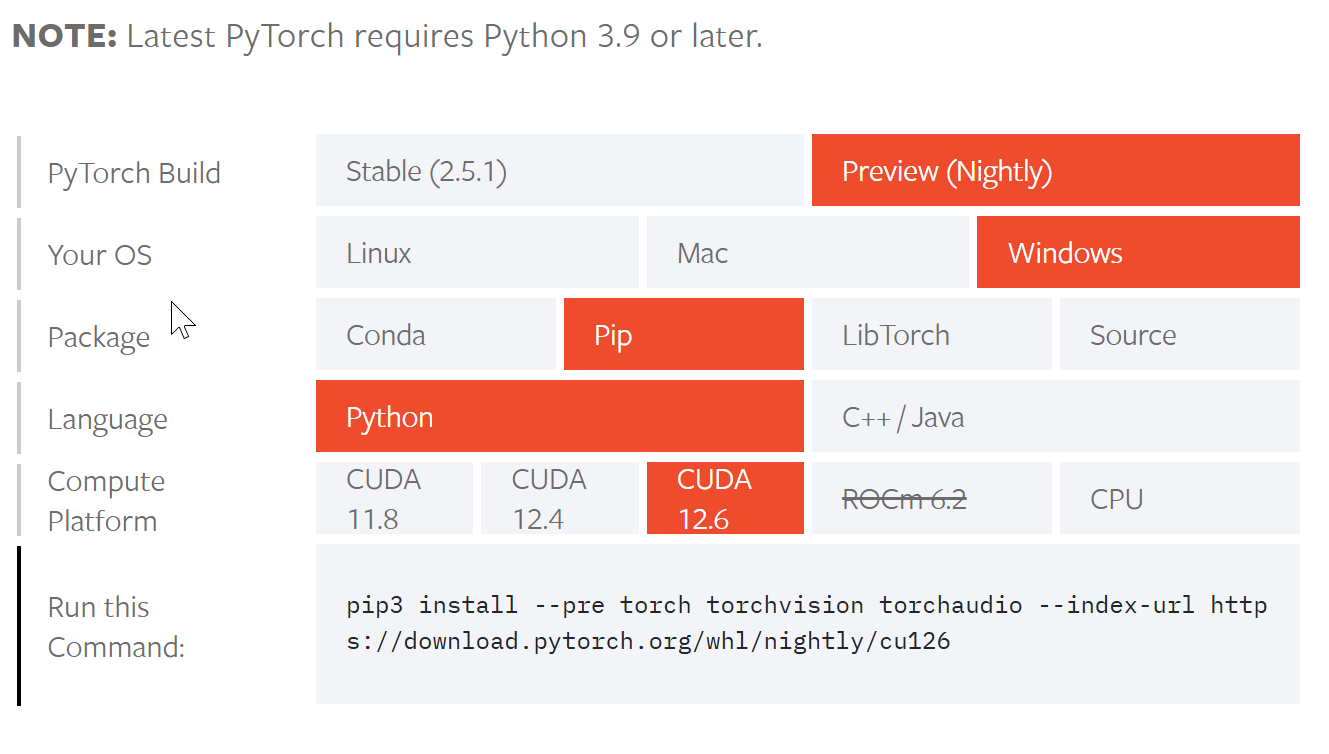Select the Source package option
Screen dimensions: 1329x754
point(1179,335)
